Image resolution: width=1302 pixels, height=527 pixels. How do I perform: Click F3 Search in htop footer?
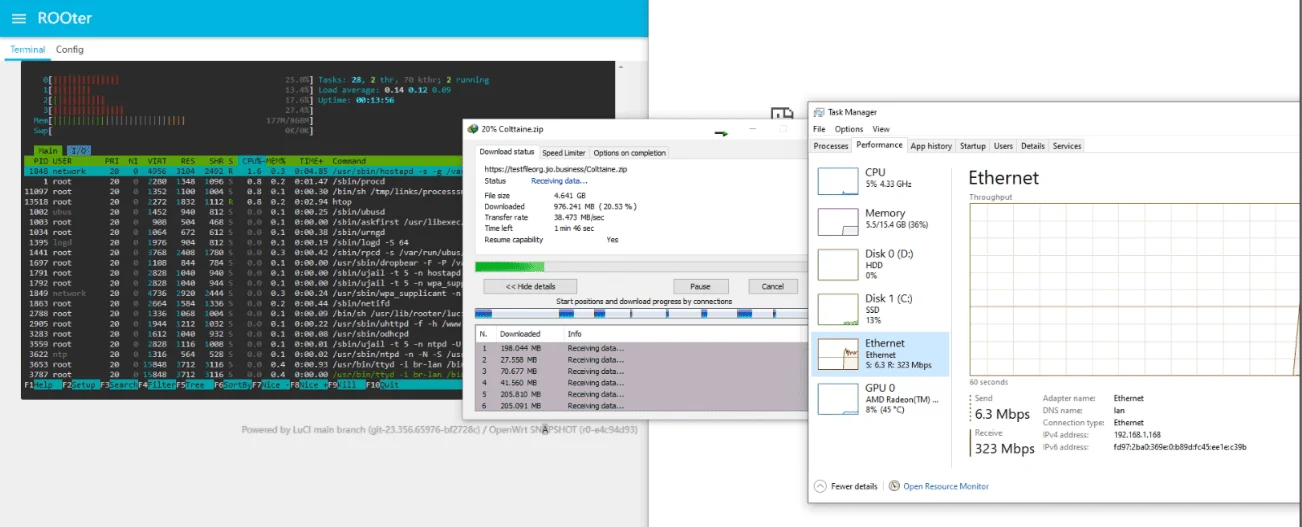coord(119,385)
